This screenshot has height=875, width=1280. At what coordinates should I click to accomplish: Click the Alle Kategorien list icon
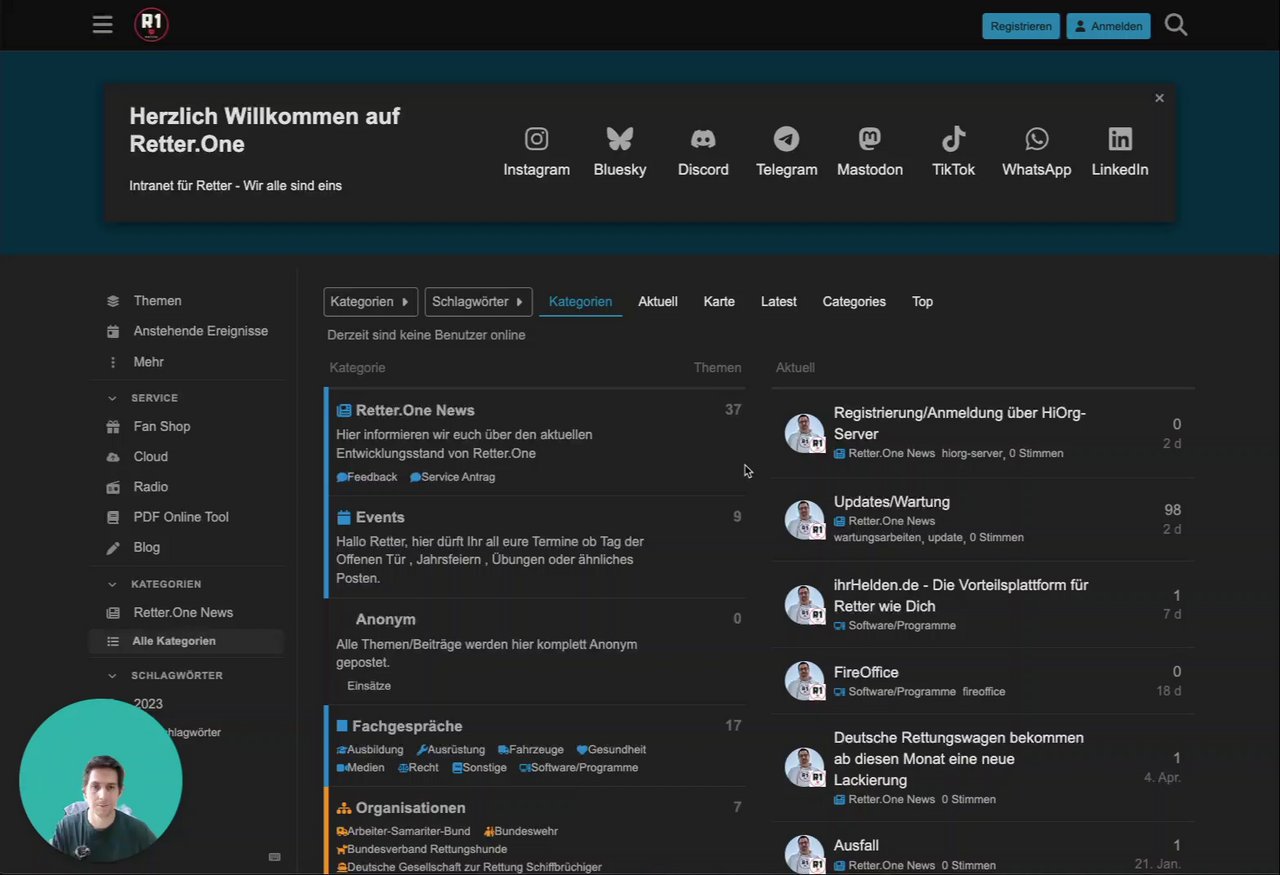tap(113, 641)
